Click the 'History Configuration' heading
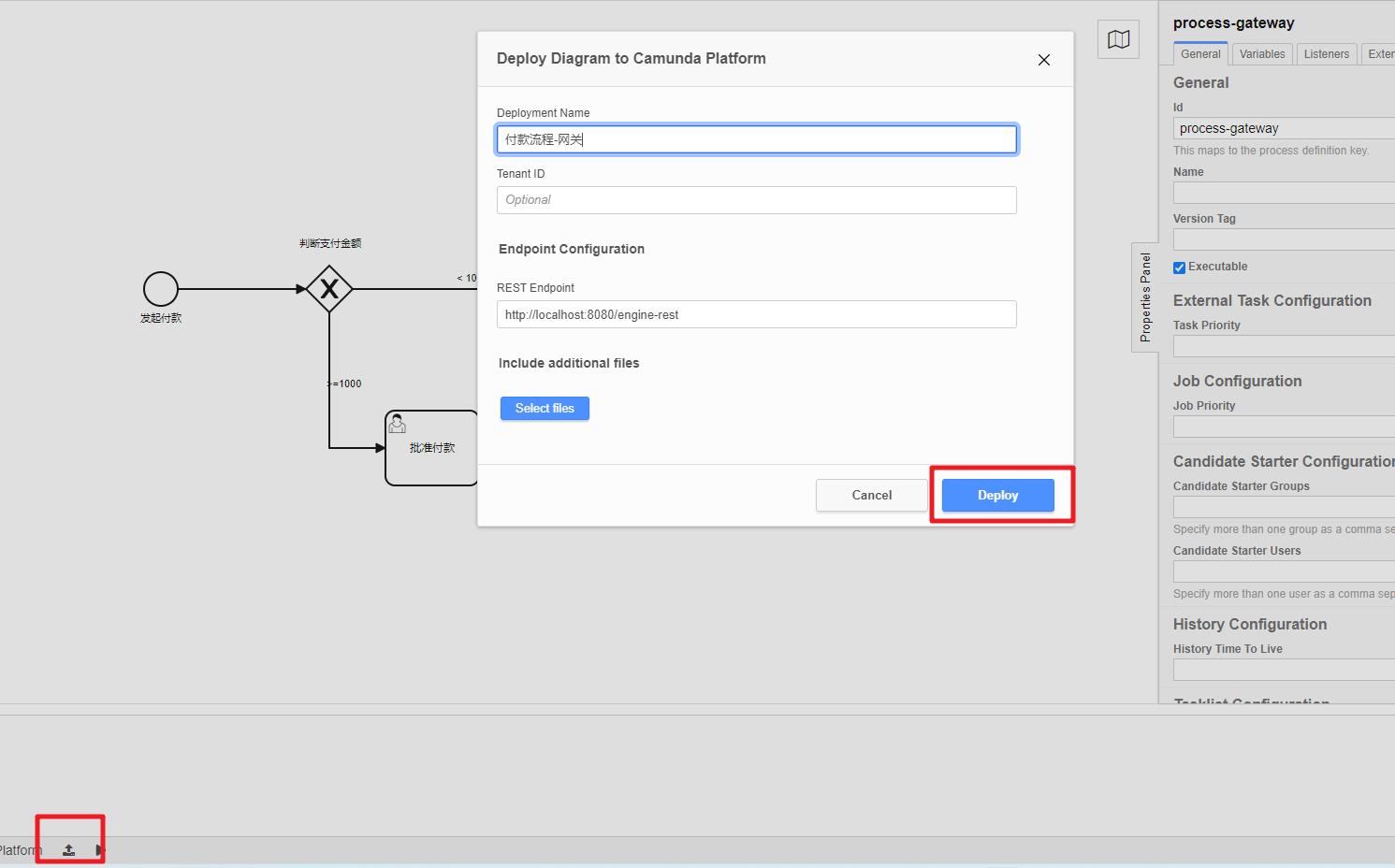Viewport: 1395px width, 868px height. (1250, 624)
